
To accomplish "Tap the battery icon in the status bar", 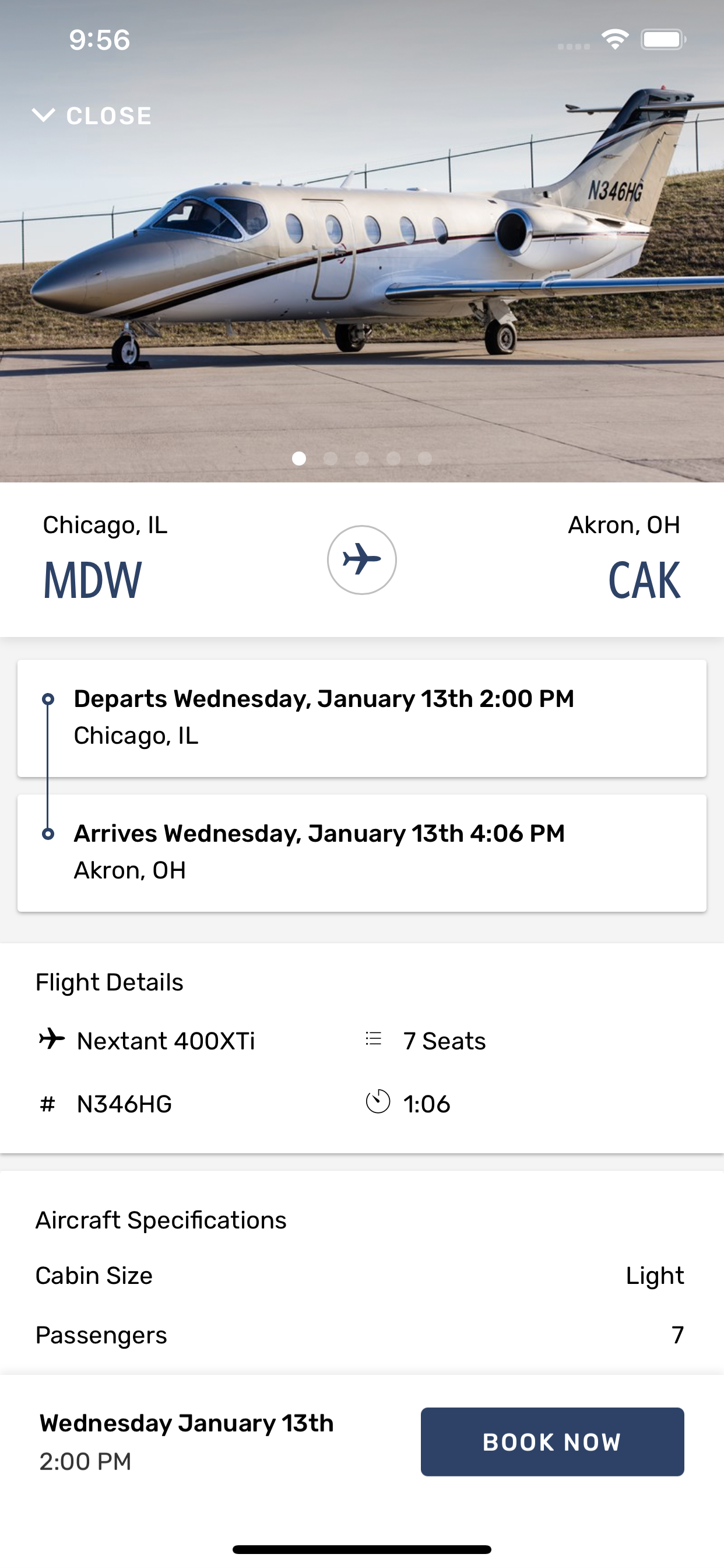I will point(664,40).
